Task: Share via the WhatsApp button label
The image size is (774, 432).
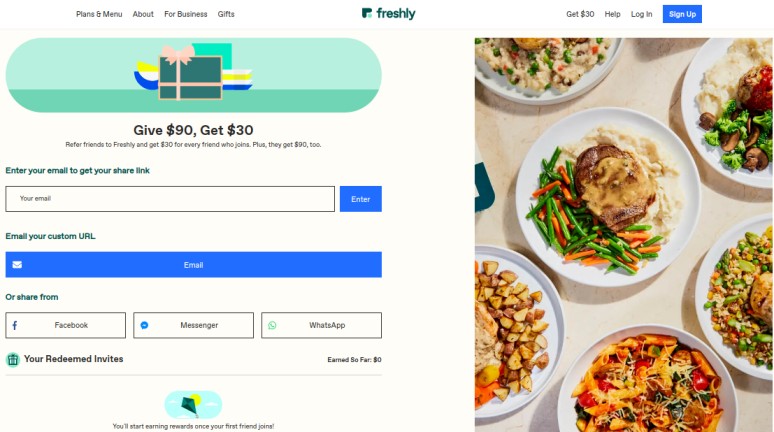Action: click(327, 325)
